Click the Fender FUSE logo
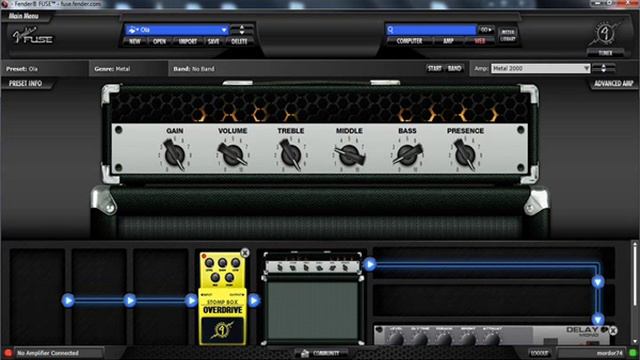 tap(32, 36)
